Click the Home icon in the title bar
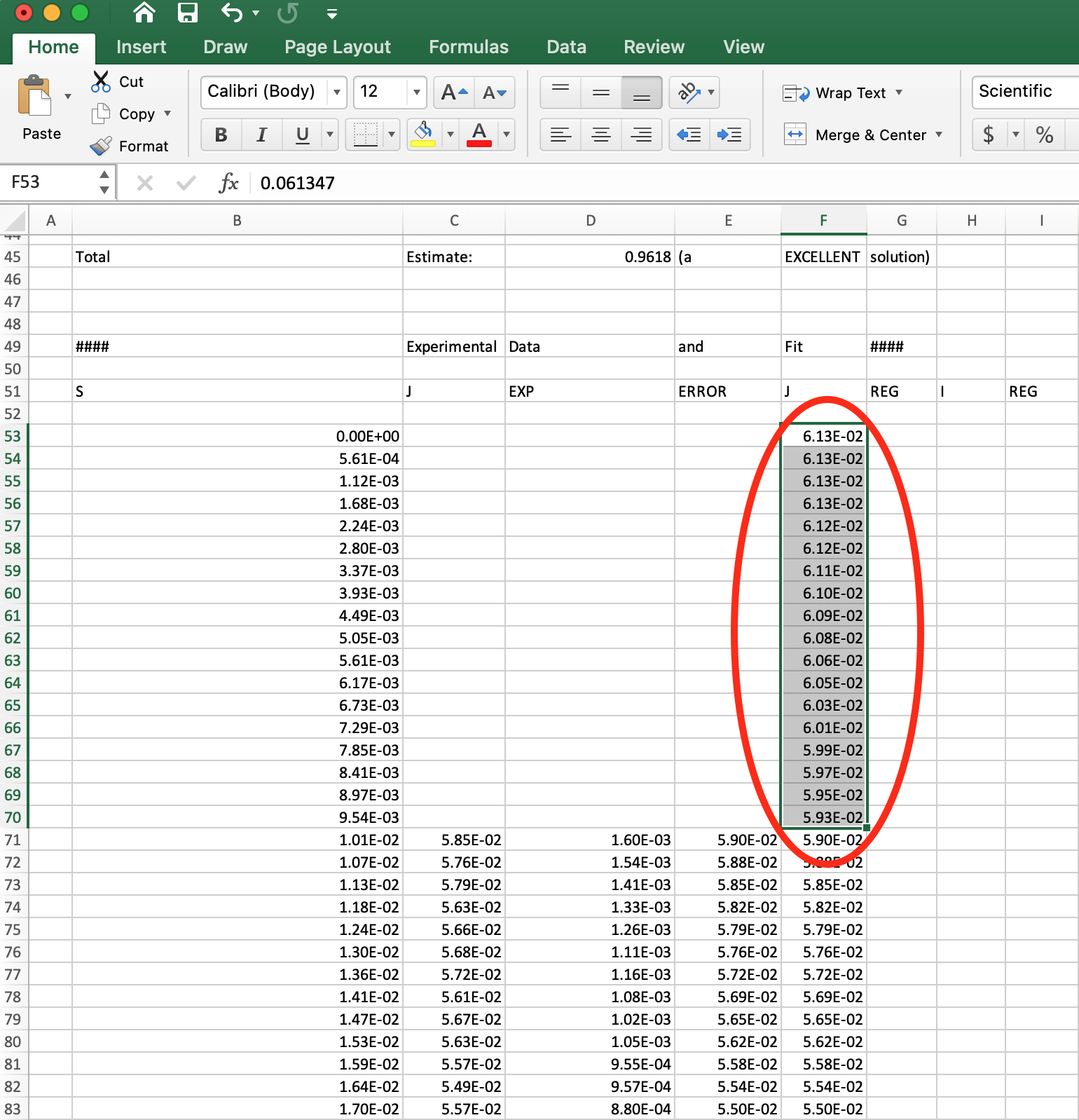Screen dimensions: 1079x1120 coord(144,13)
